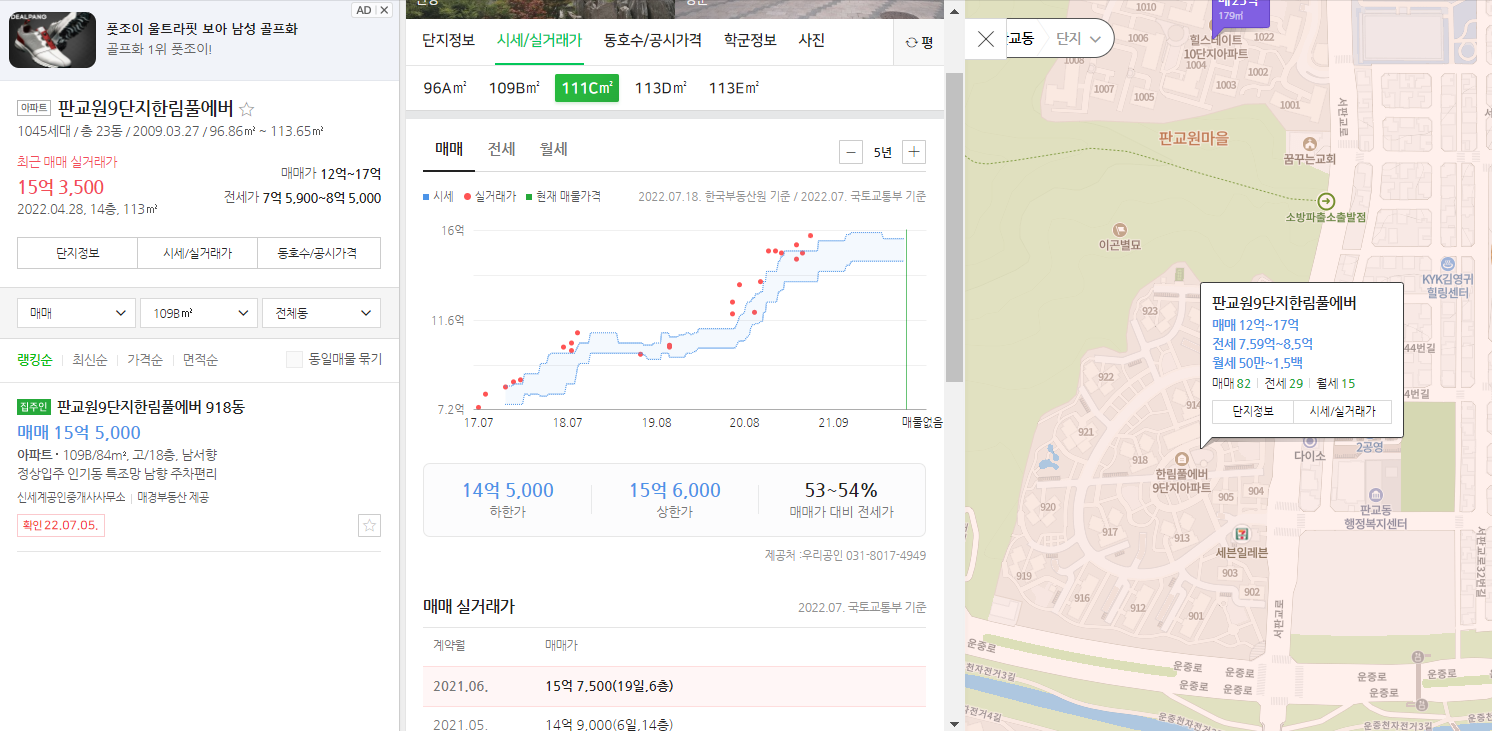Viewport: 1492px width, 731px height.
Task: Close the map filter with X icon
Action: (x=985, y=39)
